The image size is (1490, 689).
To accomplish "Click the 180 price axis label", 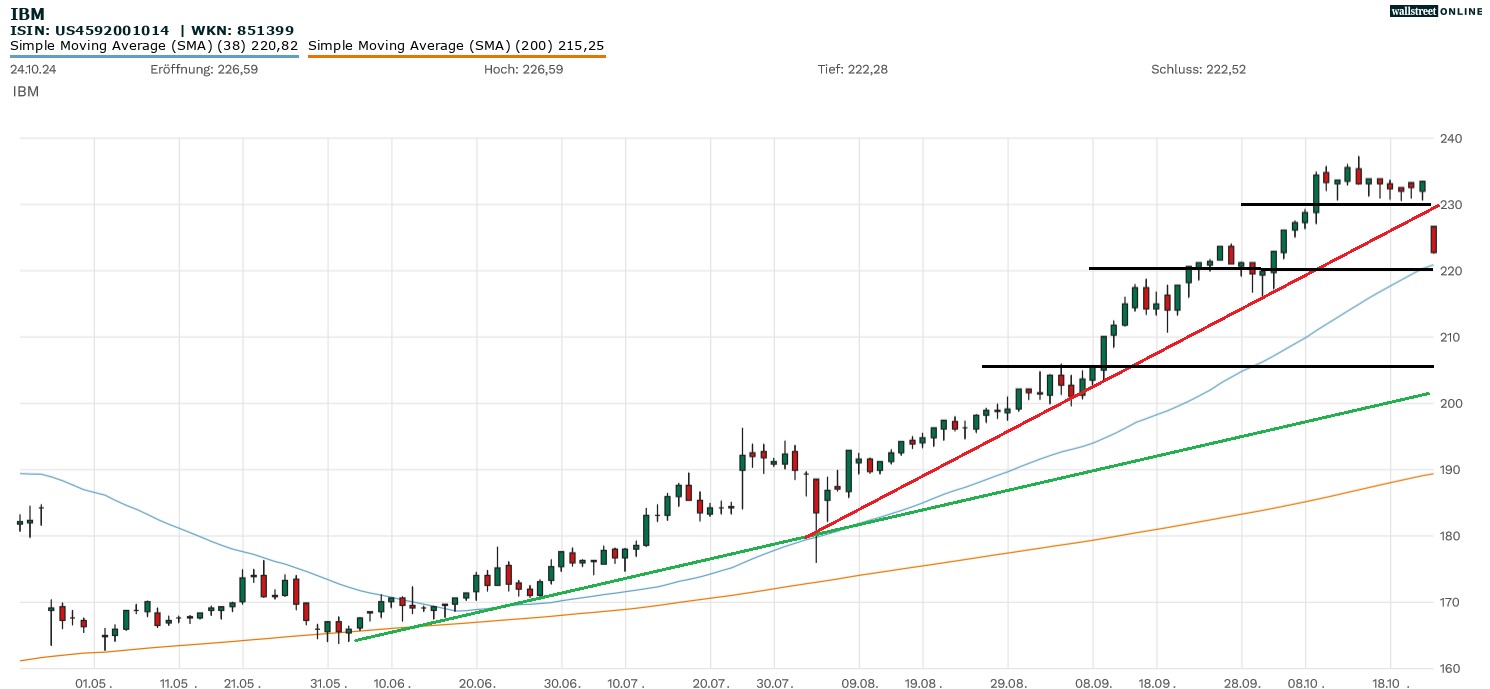I will pyautogui.click(x=1451, y=536).
